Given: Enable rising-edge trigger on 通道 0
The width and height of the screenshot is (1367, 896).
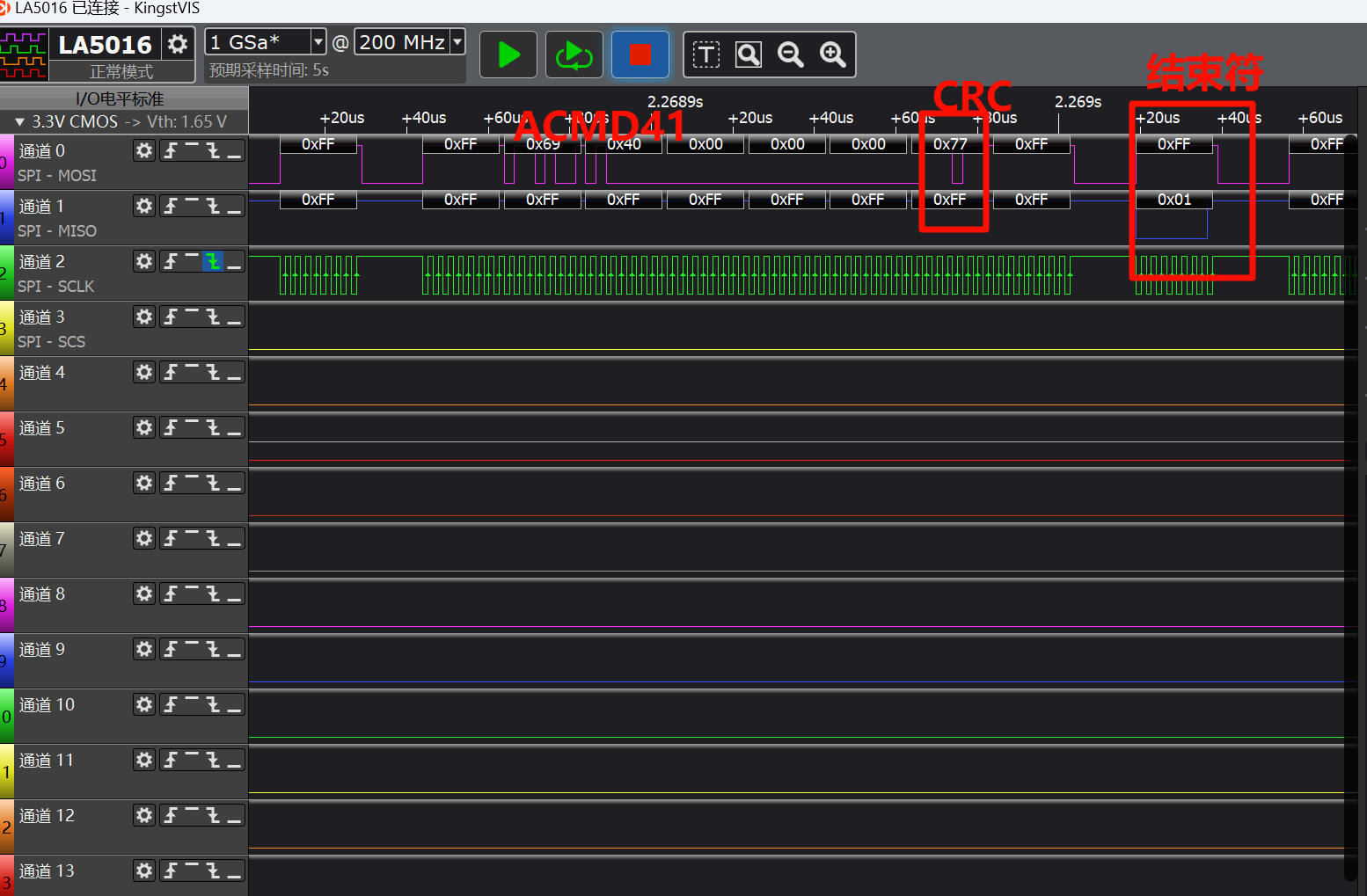Looking at the screenshot, I should pos(171,150).
